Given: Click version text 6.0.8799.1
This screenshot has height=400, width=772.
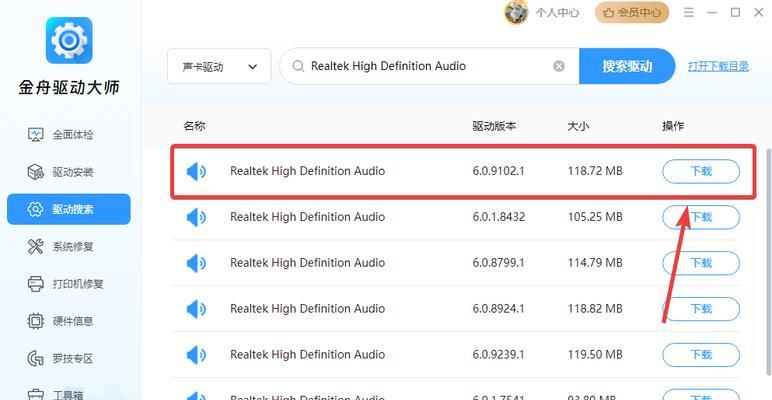Looking at the screenshot, I should [x=498, y=263].
